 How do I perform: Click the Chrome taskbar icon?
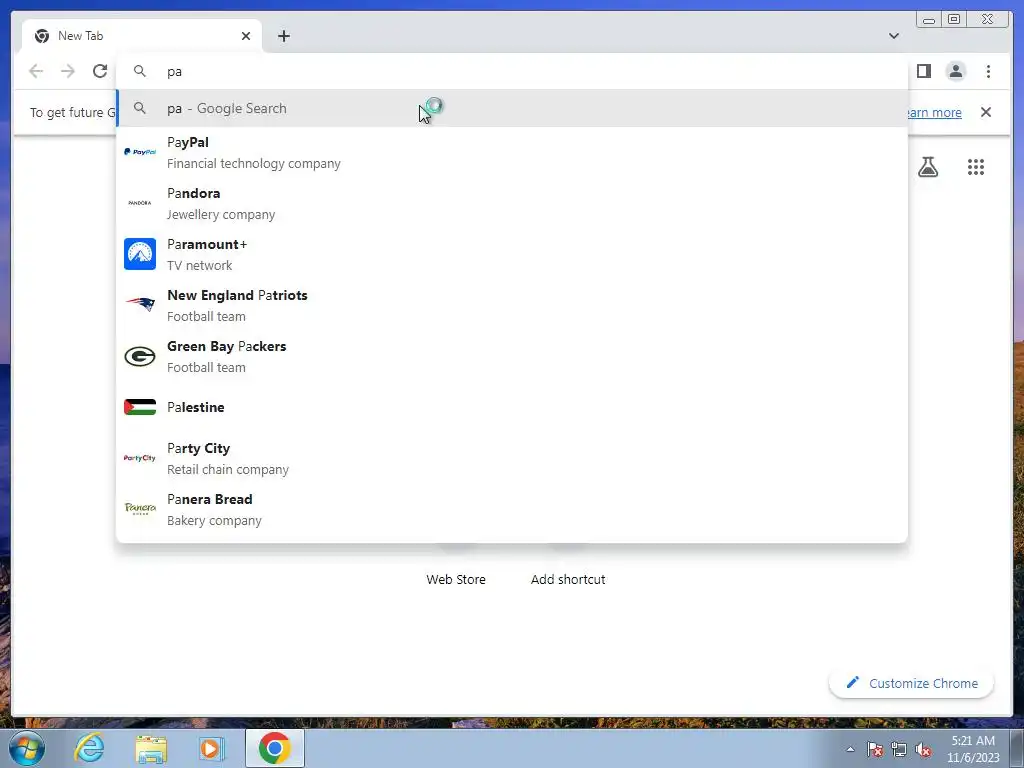point(275,748)
